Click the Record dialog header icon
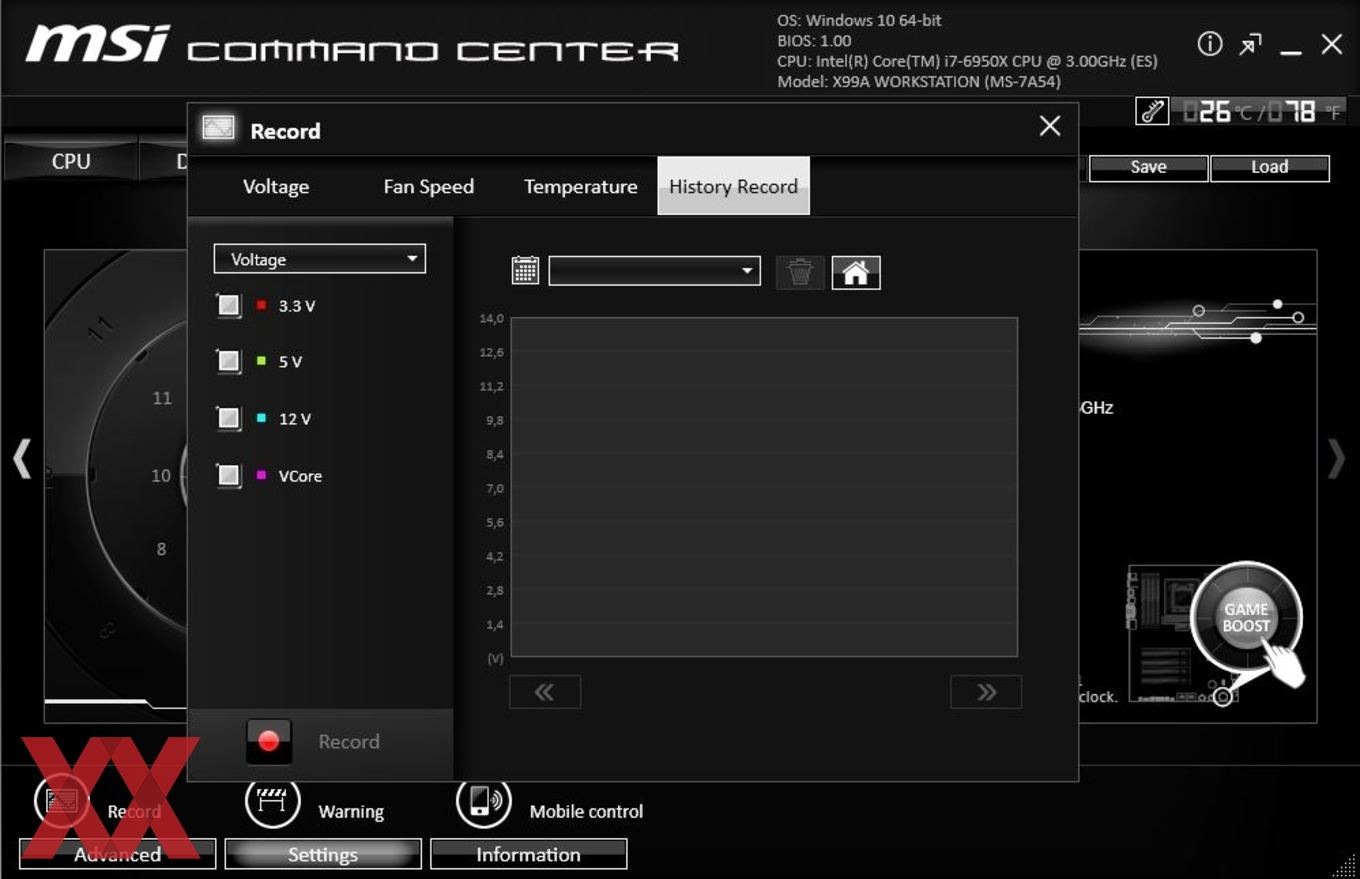Screen dimensions: 1360x879 click(218, 128)
